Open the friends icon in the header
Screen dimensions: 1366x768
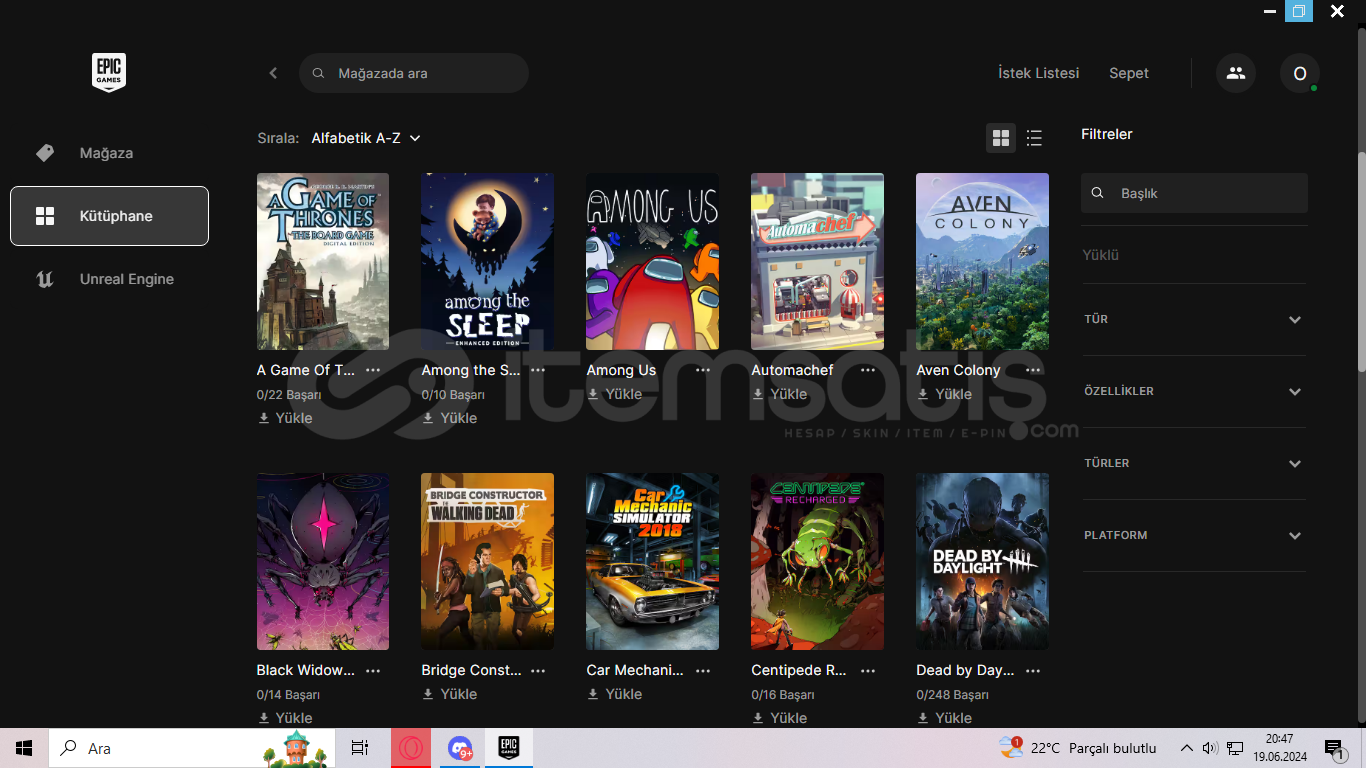coord(1236,73)
